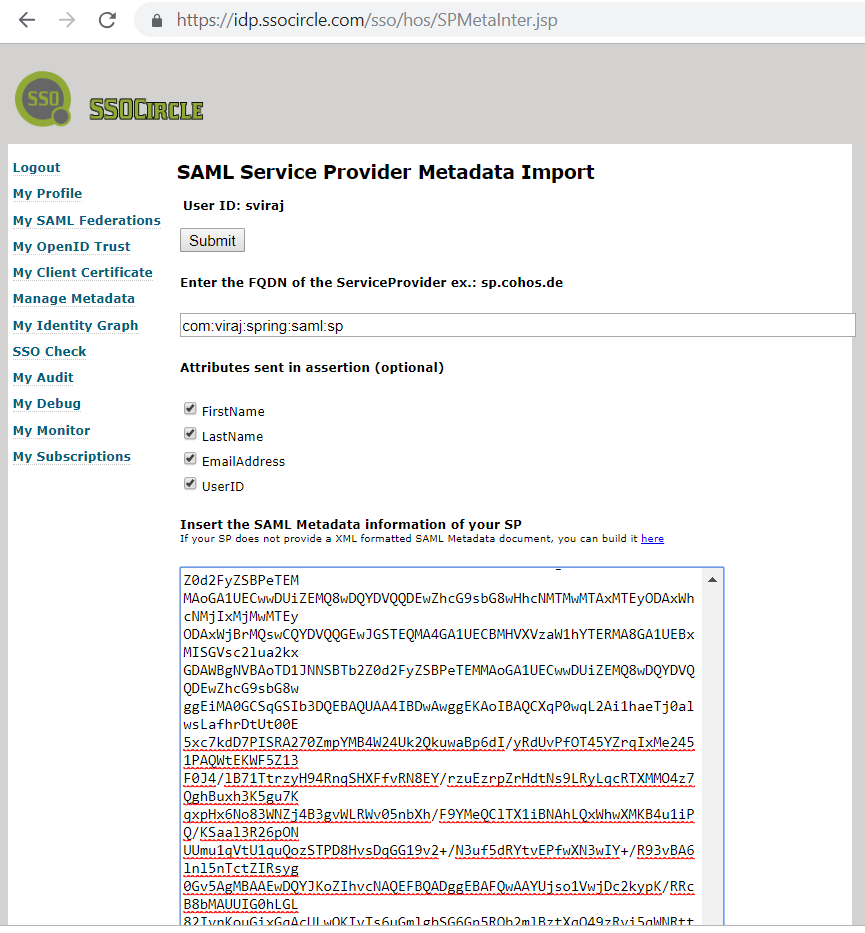Go to My Audit

pyautogui.click(x=42, y=377)
